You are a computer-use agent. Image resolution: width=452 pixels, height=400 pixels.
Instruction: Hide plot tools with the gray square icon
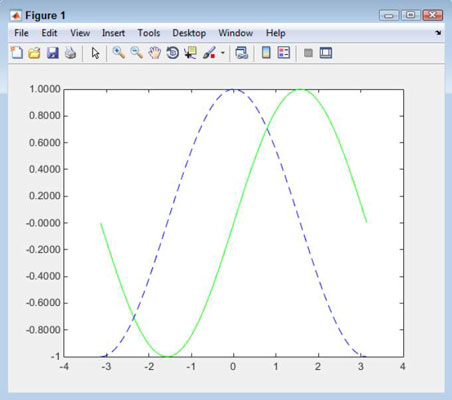click(308, 53)
